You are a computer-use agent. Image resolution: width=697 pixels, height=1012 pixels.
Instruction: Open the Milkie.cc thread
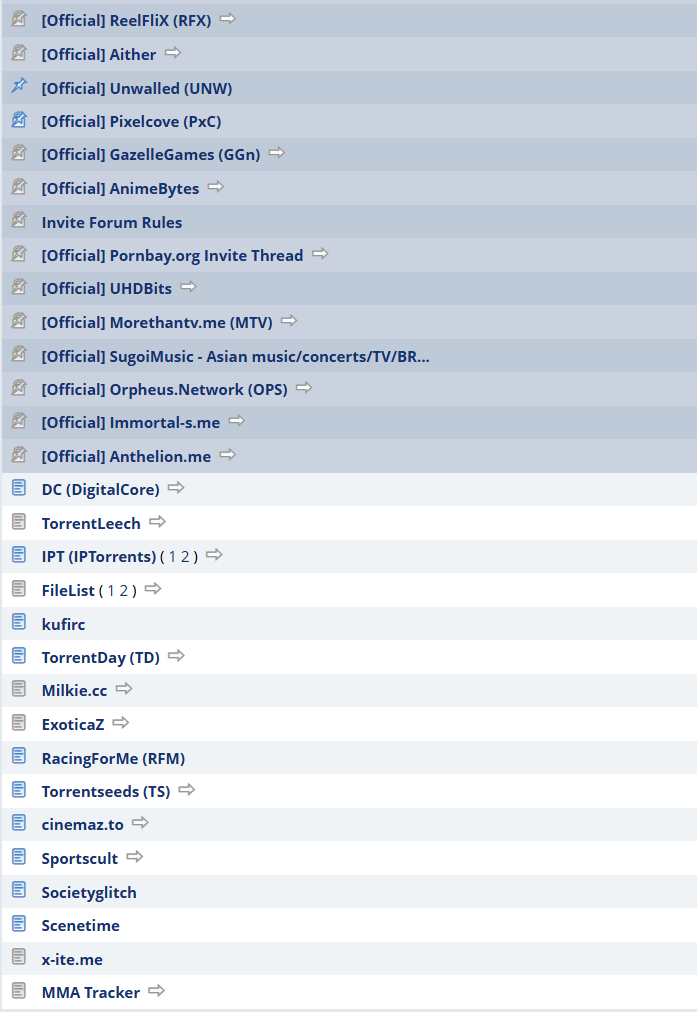click(x=74, y=691)
